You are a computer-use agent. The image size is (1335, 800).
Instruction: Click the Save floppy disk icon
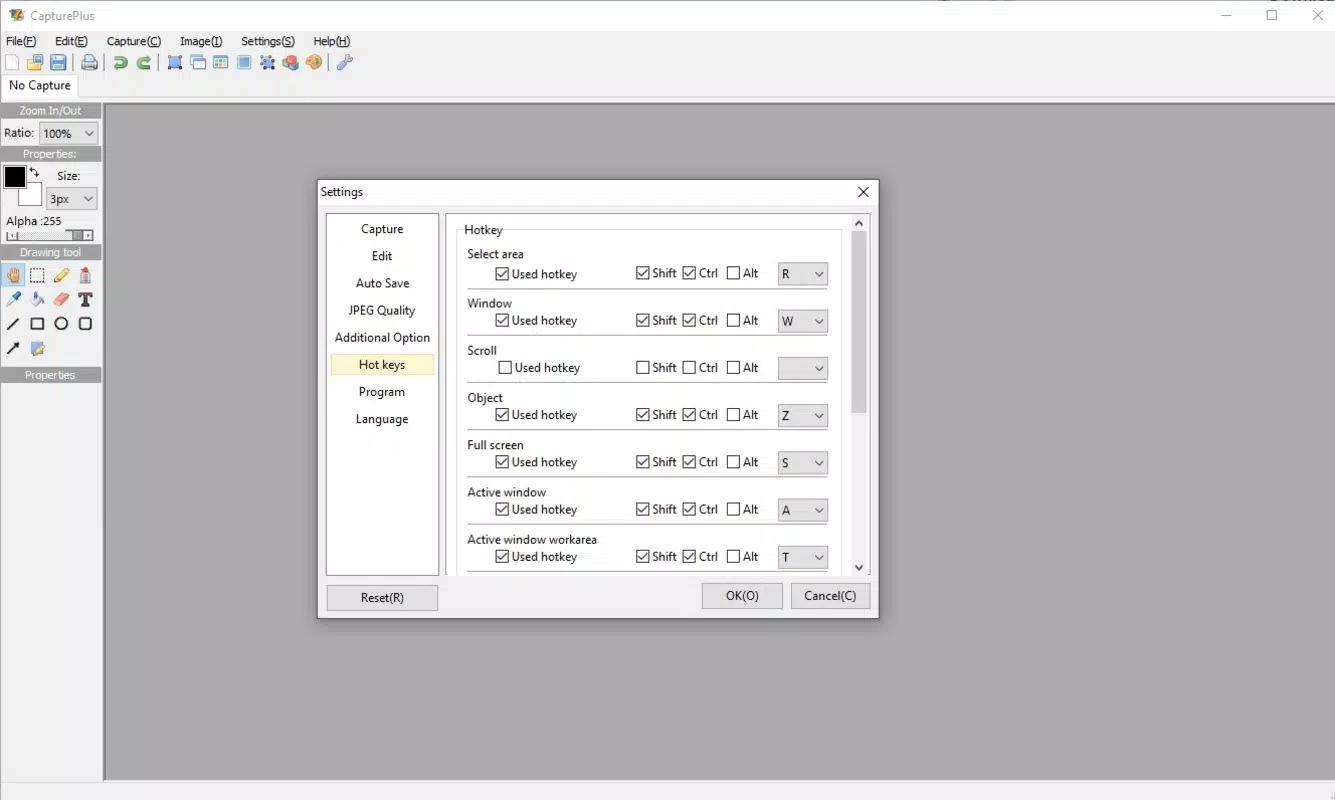pyautogui.click(x=59, y=63)
